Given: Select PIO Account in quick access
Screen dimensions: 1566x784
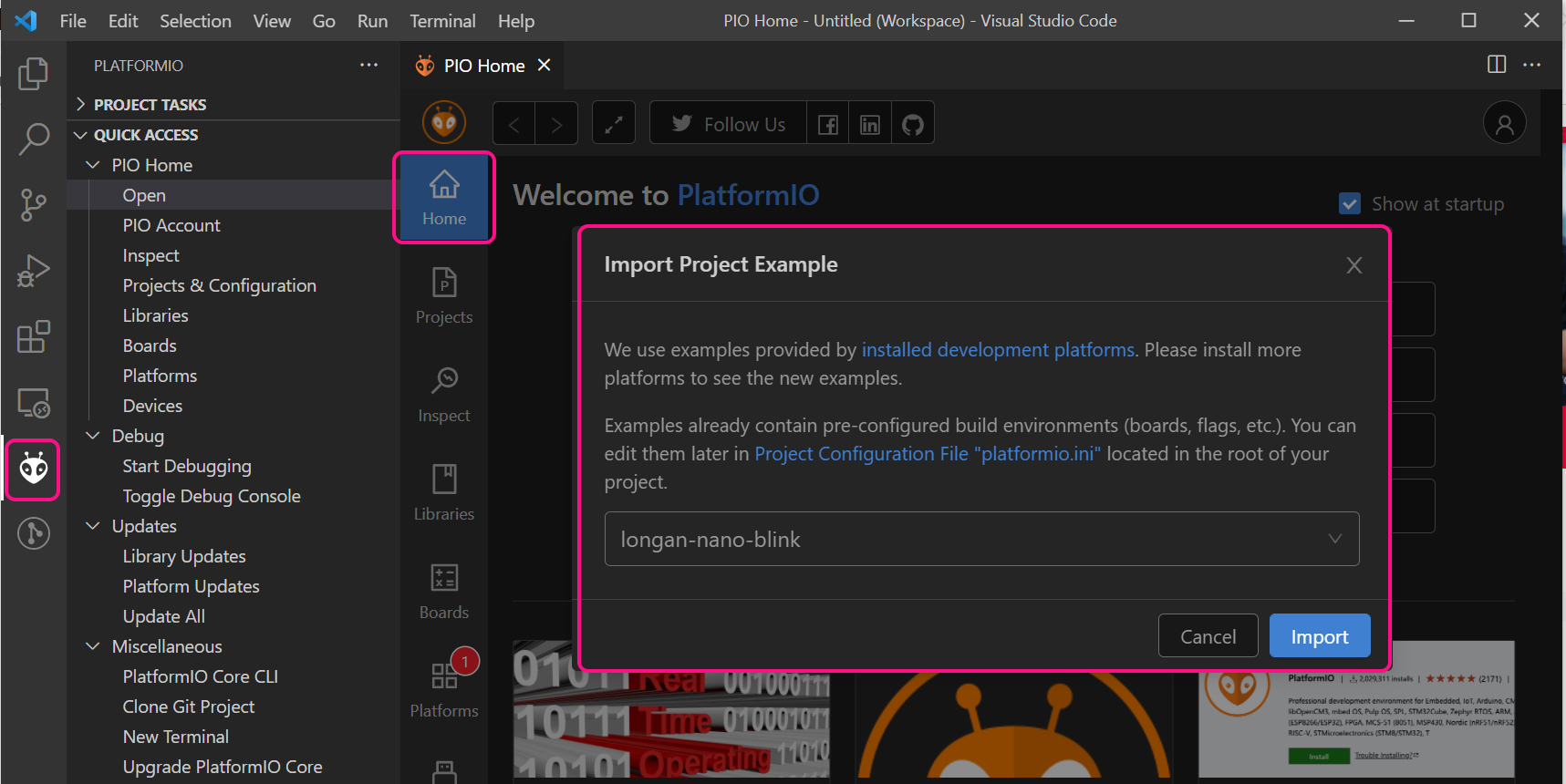Looking at the screenshot, I should (x=233, y=225).
